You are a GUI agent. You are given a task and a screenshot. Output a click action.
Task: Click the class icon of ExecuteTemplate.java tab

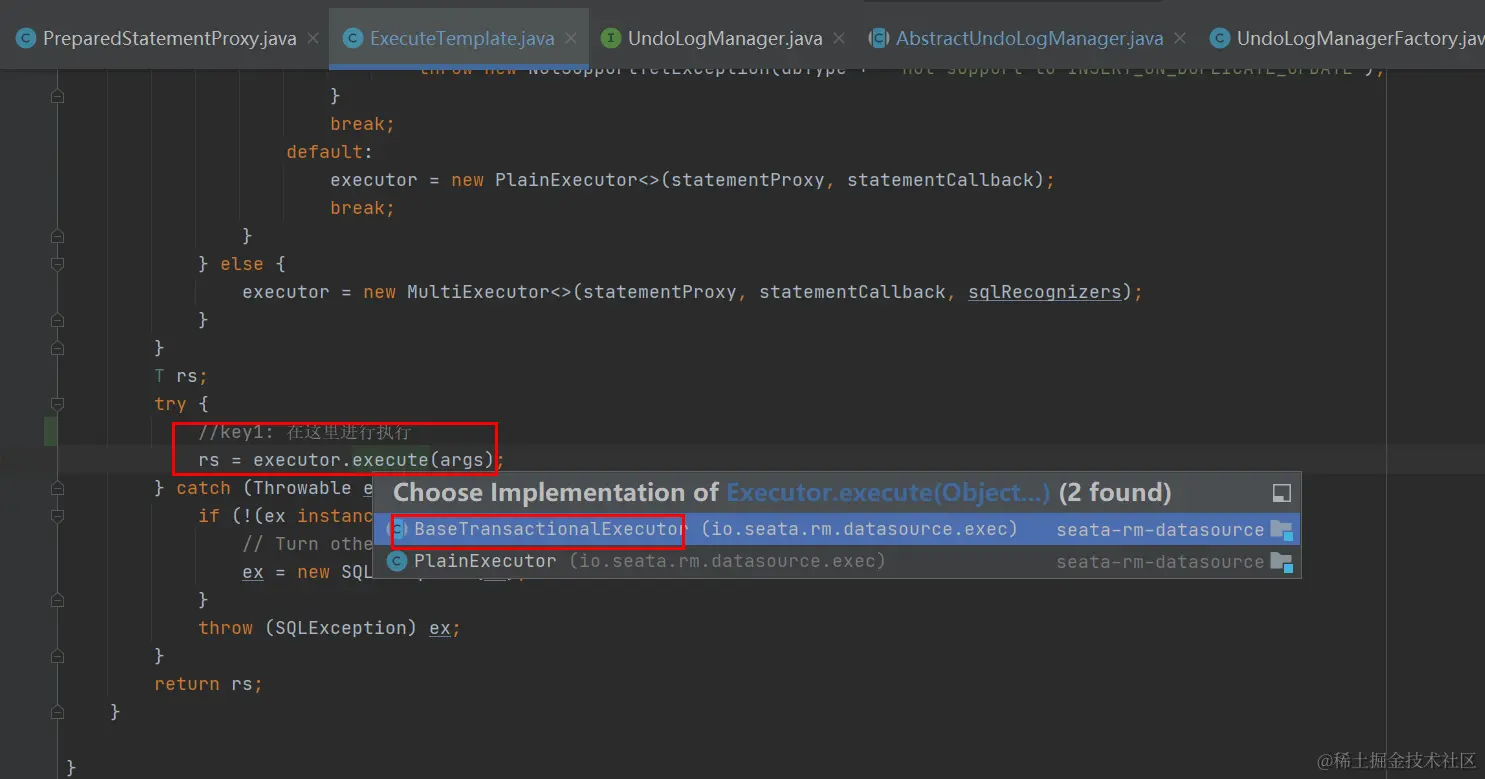coord(352,39)
